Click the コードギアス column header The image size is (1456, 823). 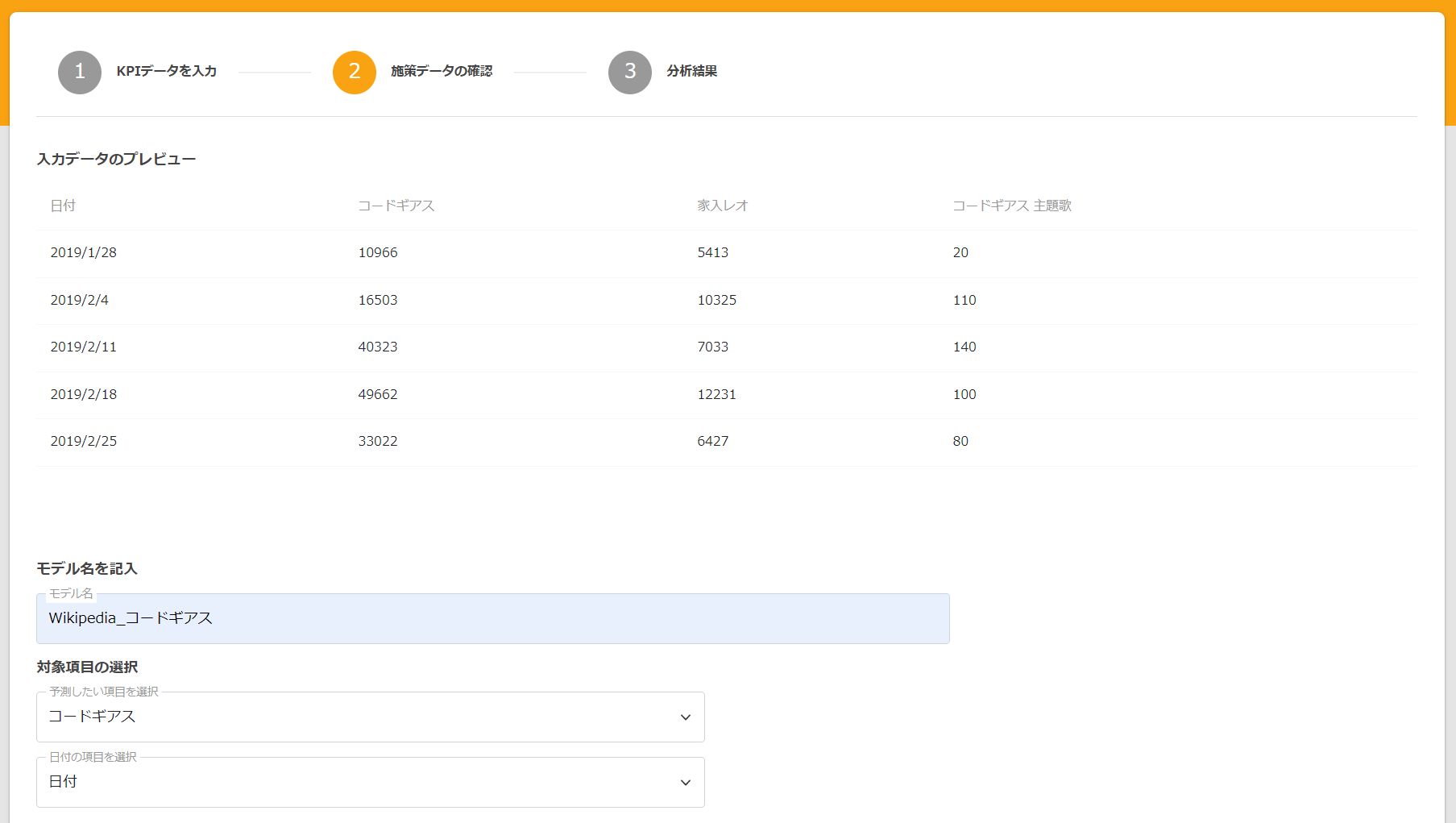(x=396, y=206)
